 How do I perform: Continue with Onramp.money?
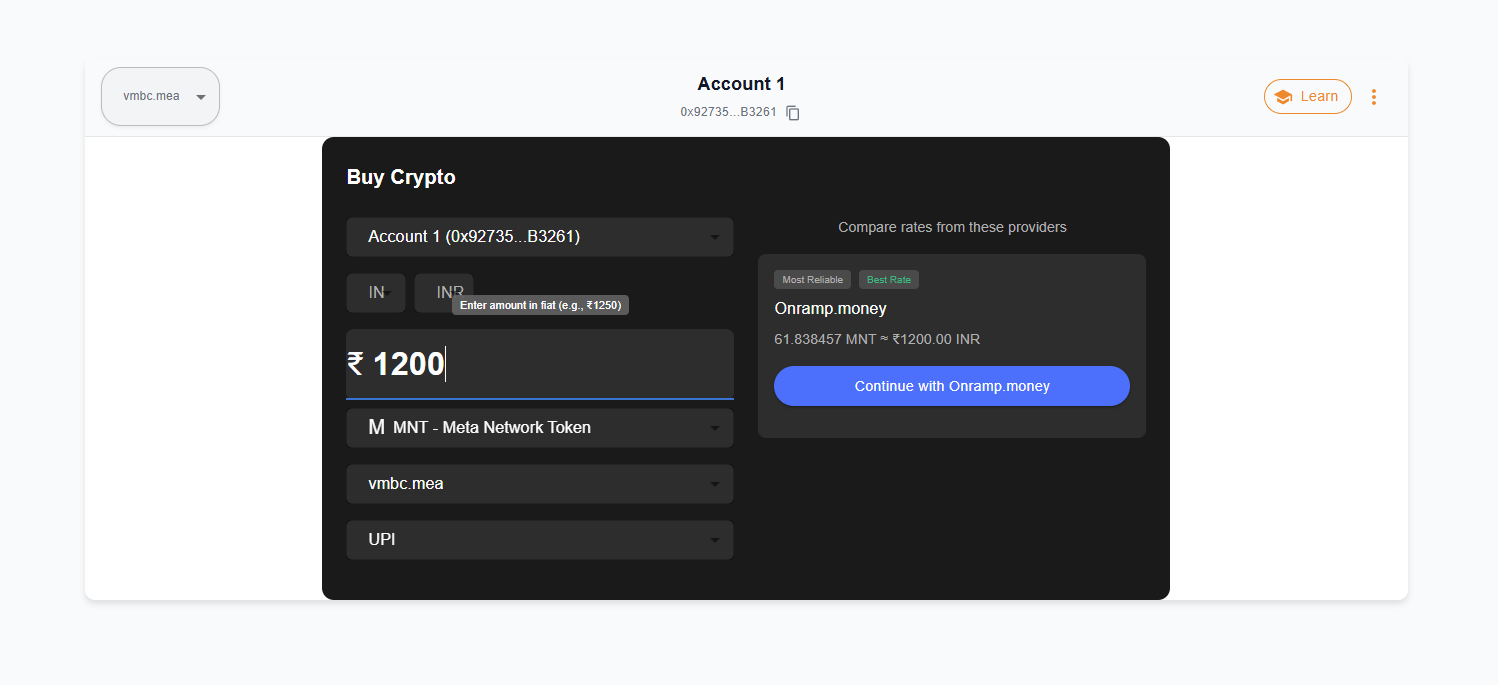click(x=952, y=386)
